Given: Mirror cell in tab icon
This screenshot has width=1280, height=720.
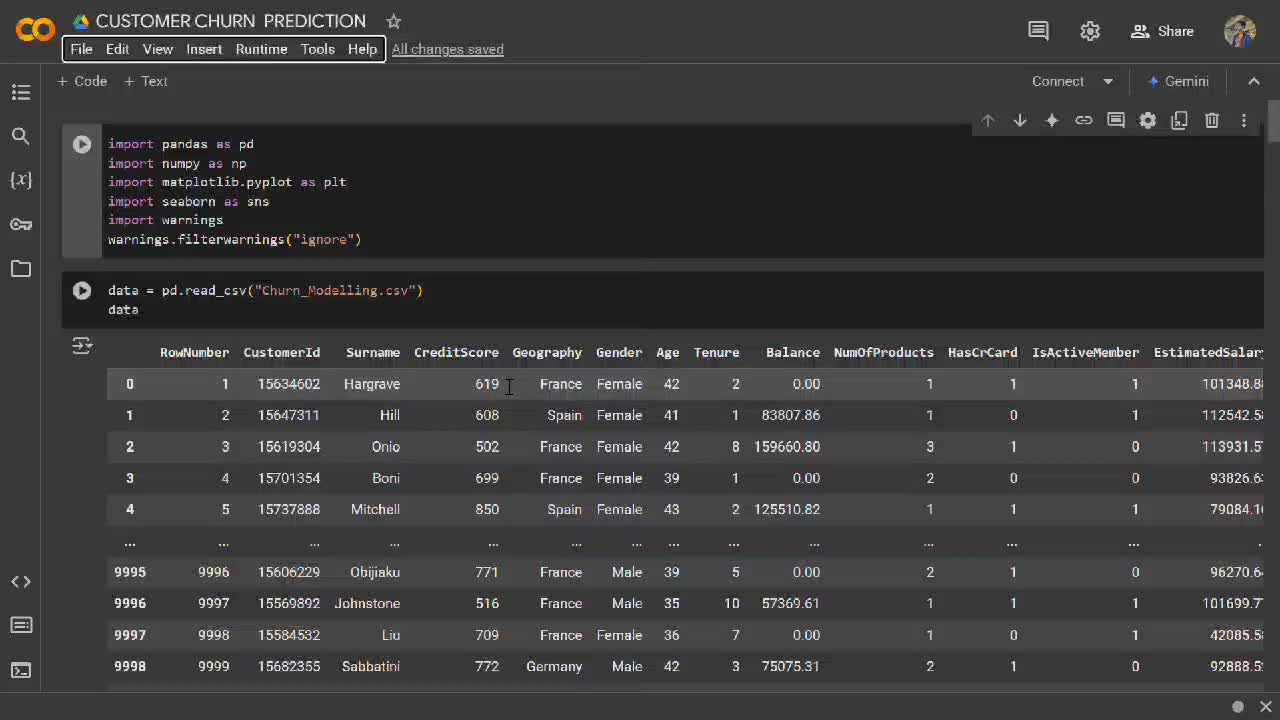Looking at the screenshot, I should (x=1180, y=120).
